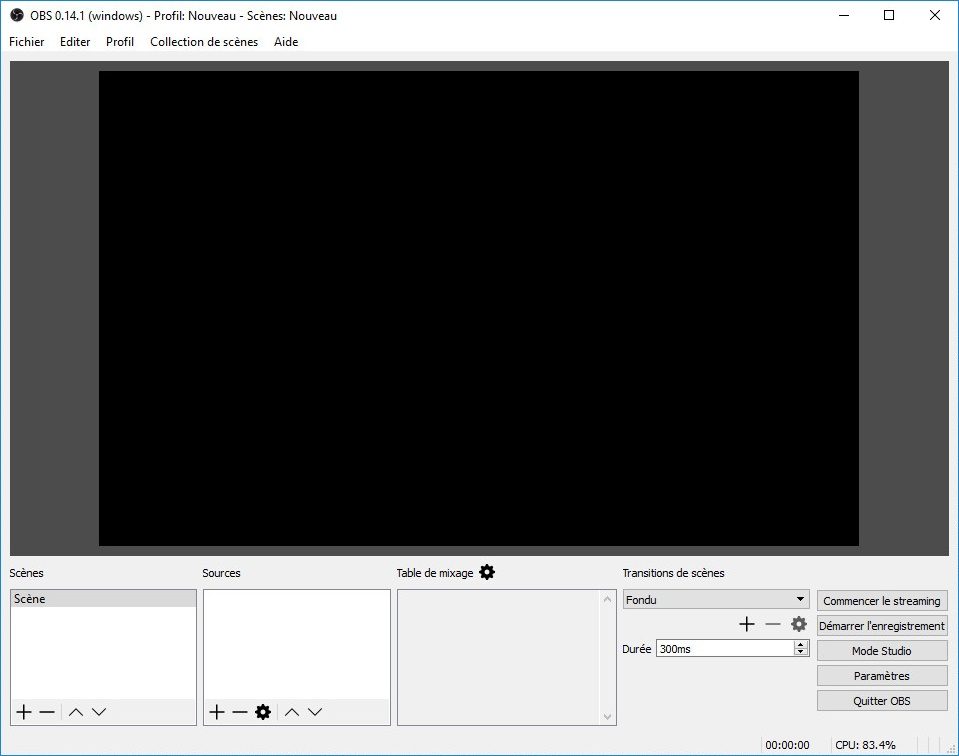Screen dimensions: 959x756
Task: Click the Durée 300ms input field
Action: [723, 649]
